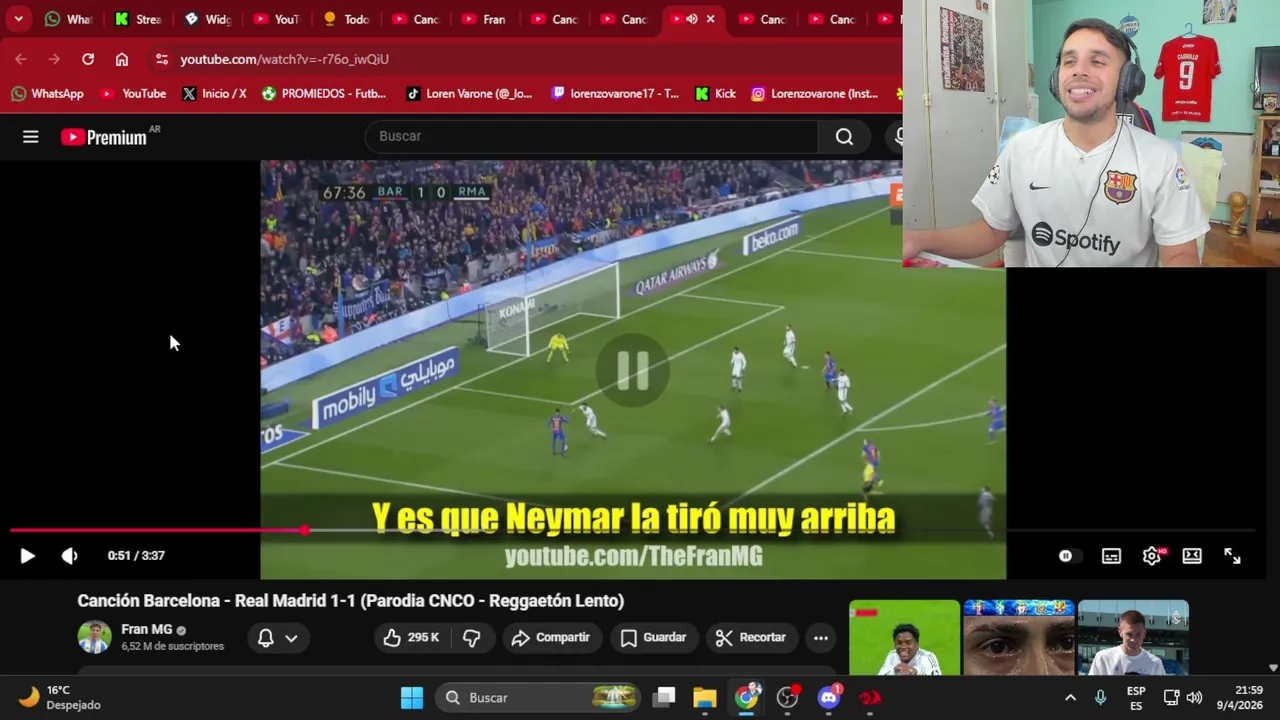Save video with Guardar button
This screenshot has width=1280, height=720.
click(653, 637)
